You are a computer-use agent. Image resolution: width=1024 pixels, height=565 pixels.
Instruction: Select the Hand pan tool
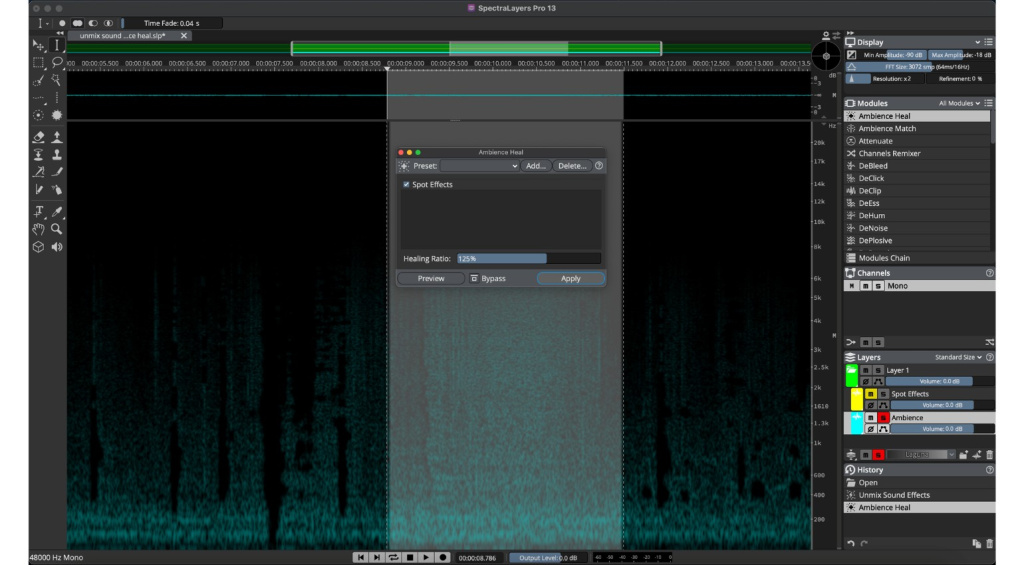coord(39,229)
